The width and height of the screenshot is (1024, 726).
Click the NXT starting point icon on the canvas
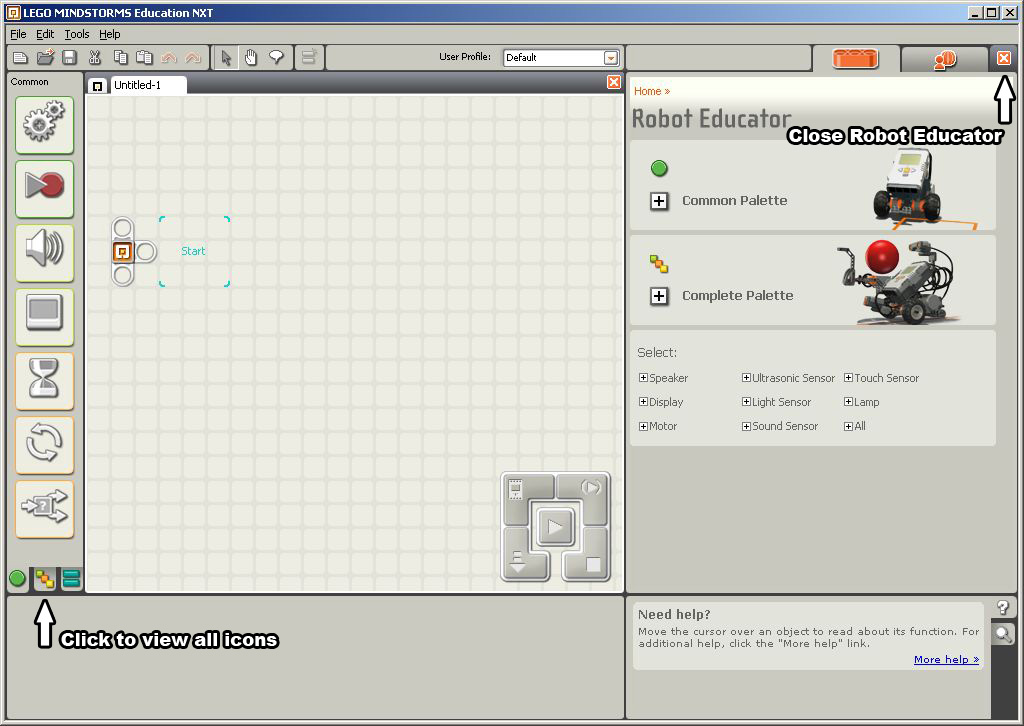click(x=123, y=251)
